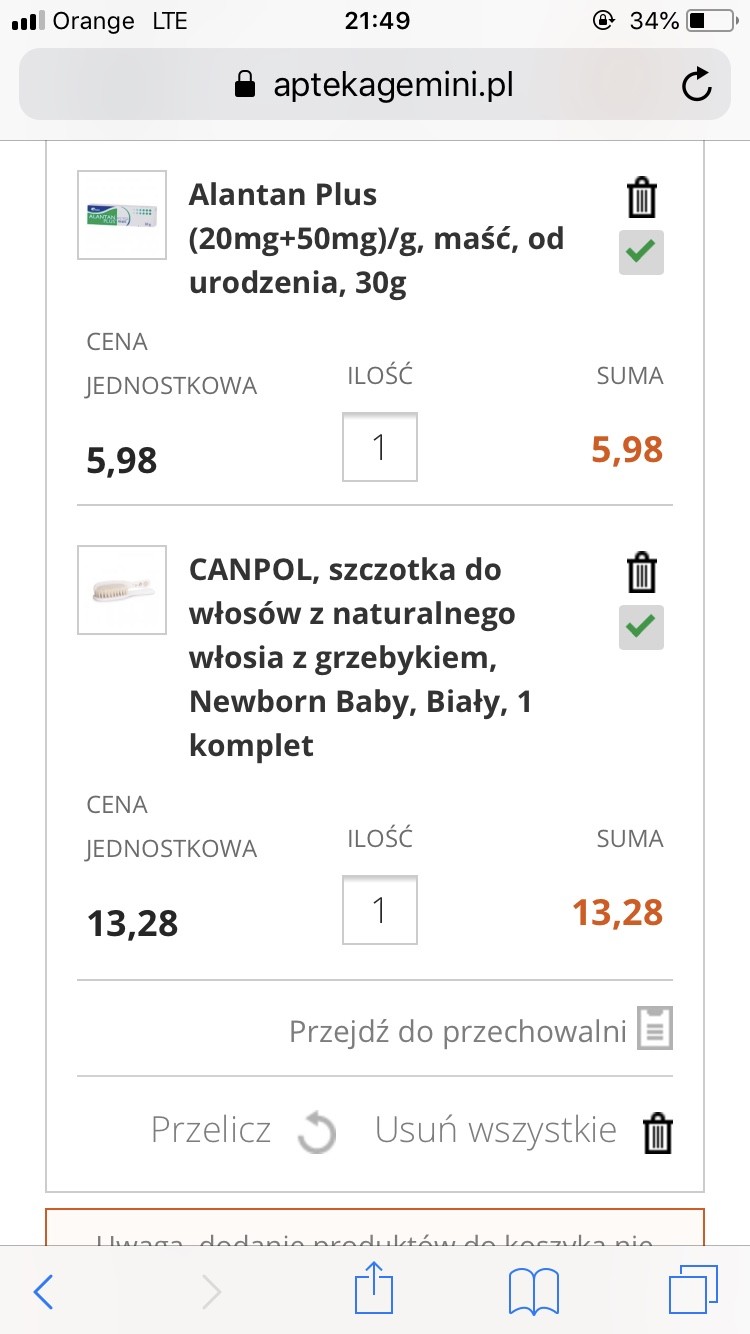Reload the page with the refresh icon

pyautogui.click(x=696, y=86)
